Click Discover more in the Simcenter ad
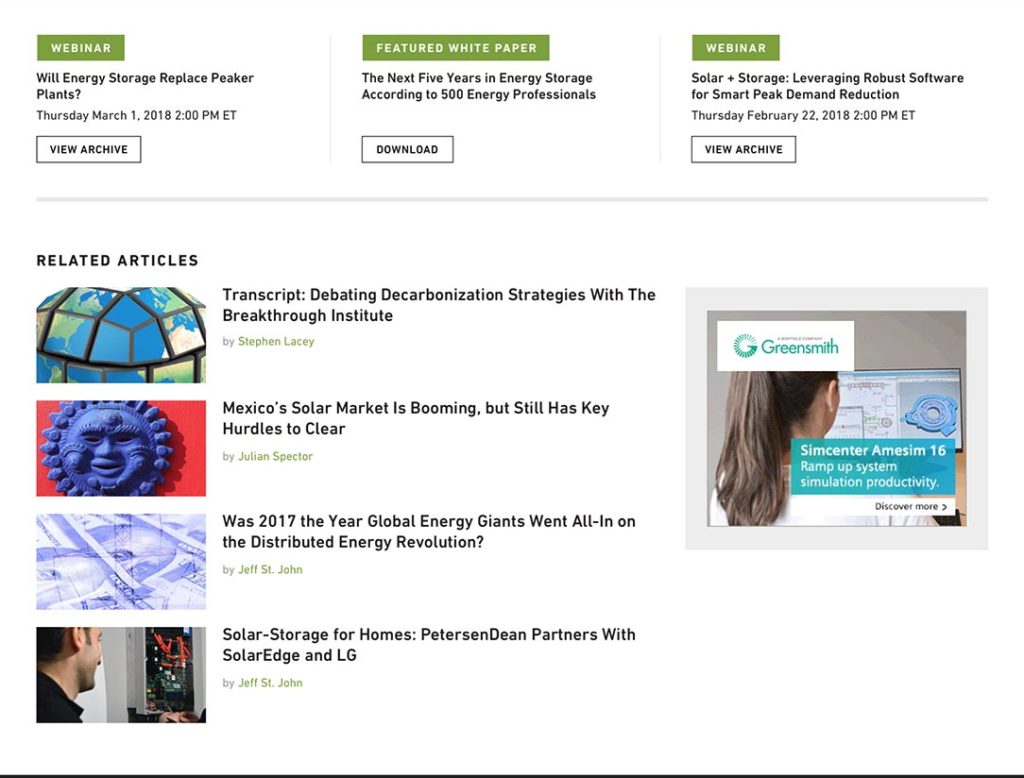1024x778 pixels. 911,507
